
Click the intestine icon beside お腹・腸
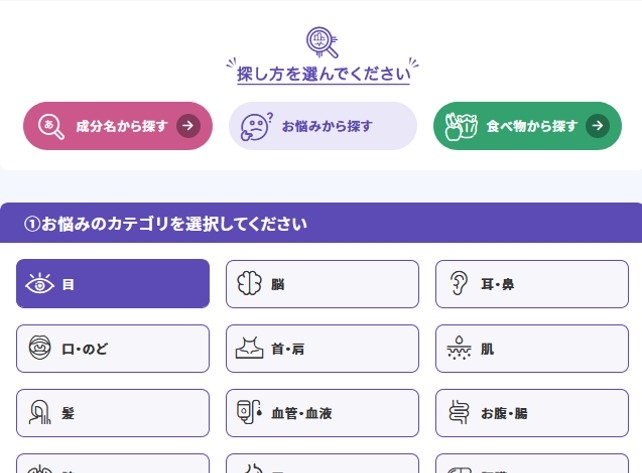[459, 413]
